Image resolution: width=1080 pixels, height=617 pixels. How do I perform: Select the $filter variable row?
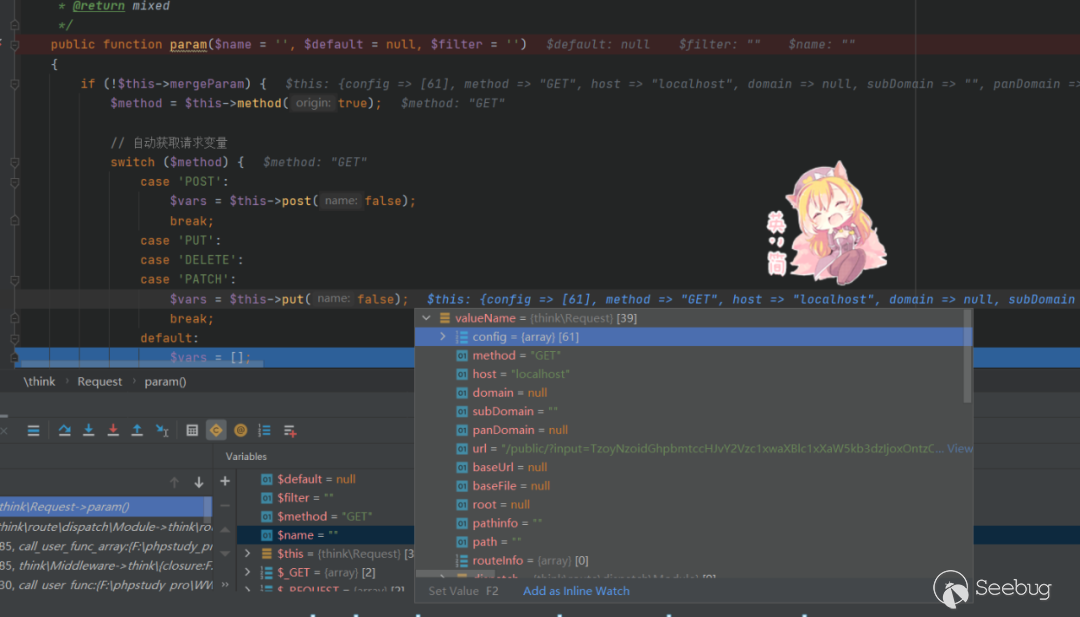point(325,498)
